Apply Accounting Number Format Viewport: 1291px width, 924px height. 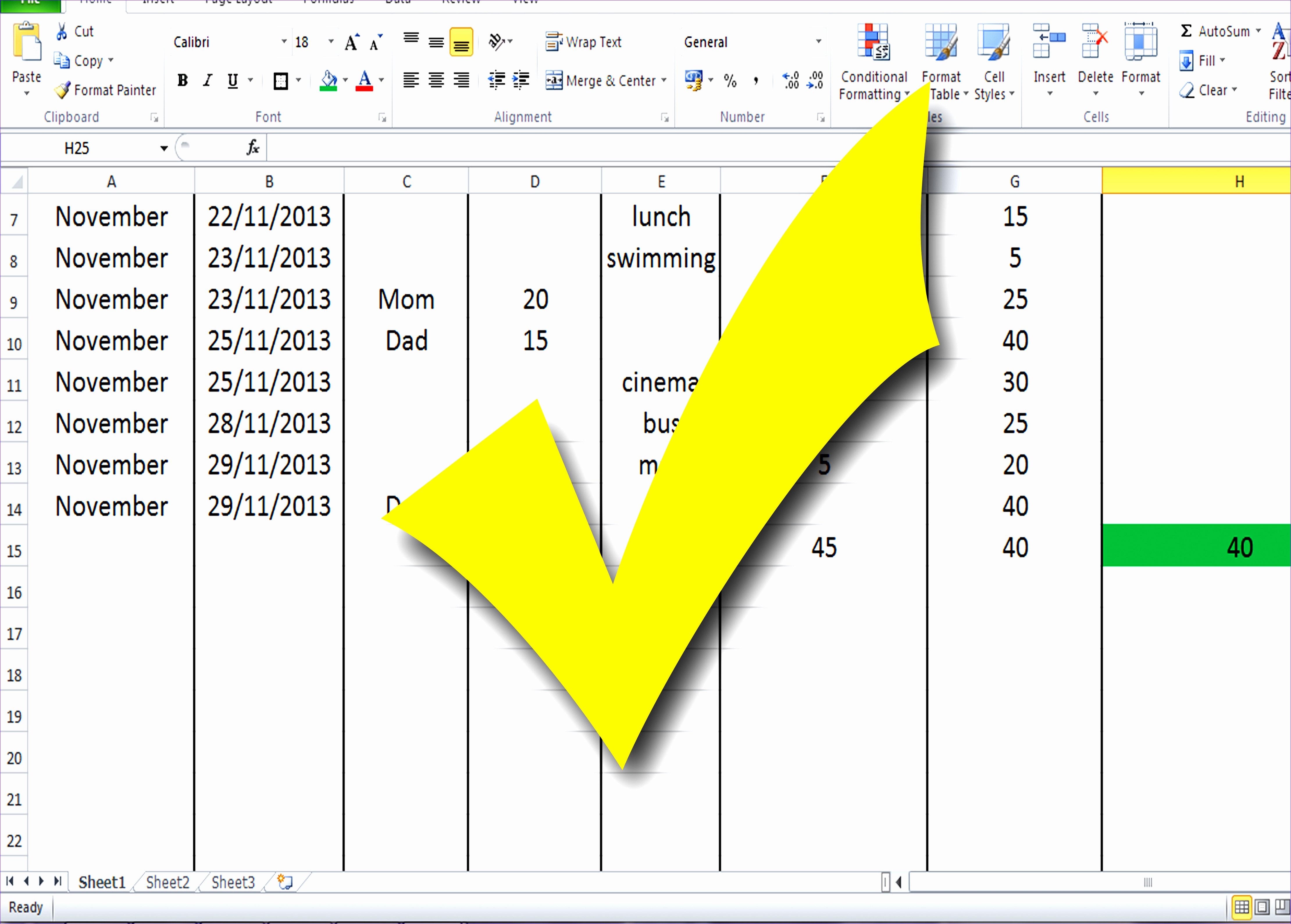point(693,80)
